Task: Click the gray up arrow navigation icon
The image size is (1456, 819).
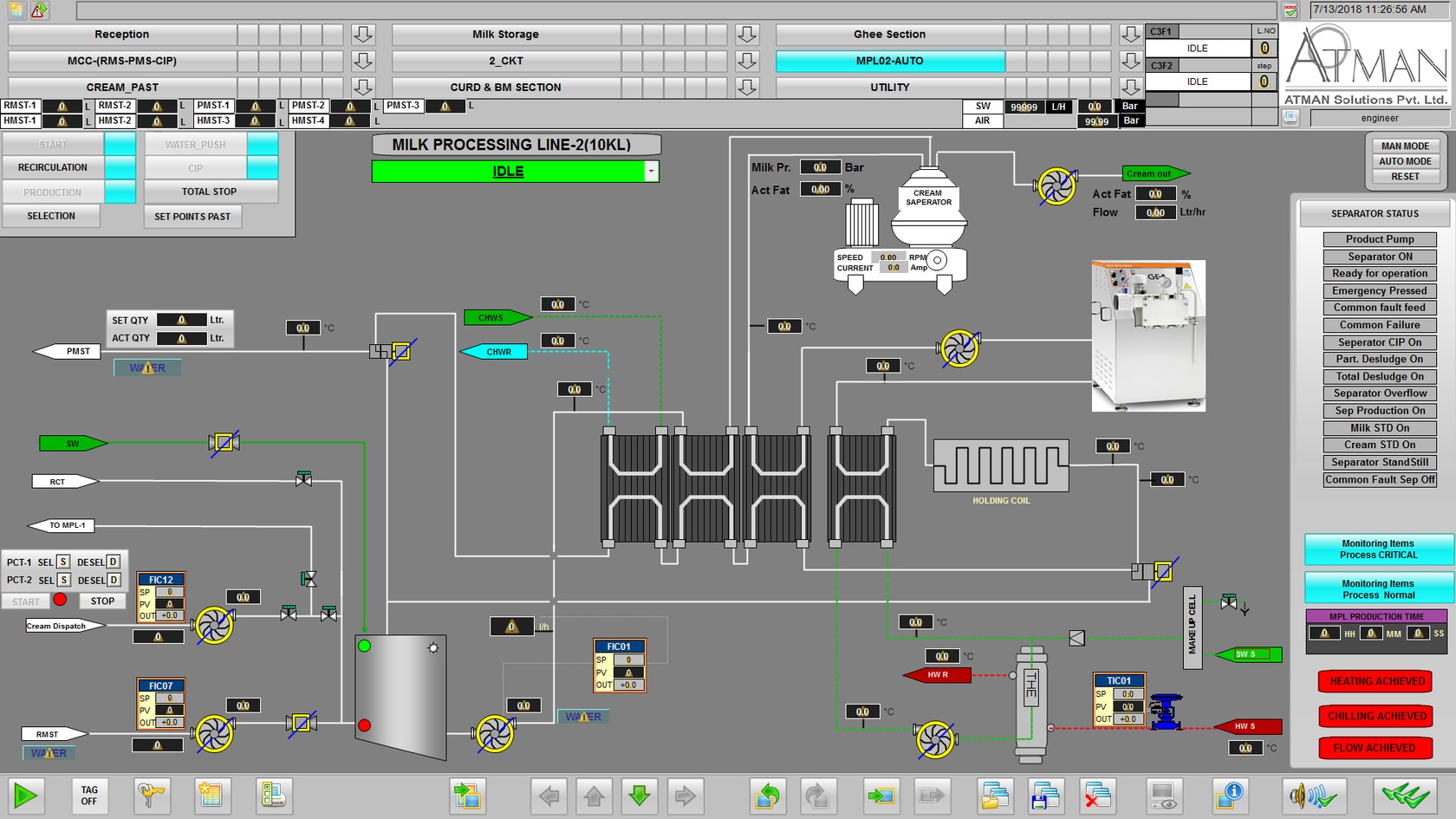Action: (595, 795)
